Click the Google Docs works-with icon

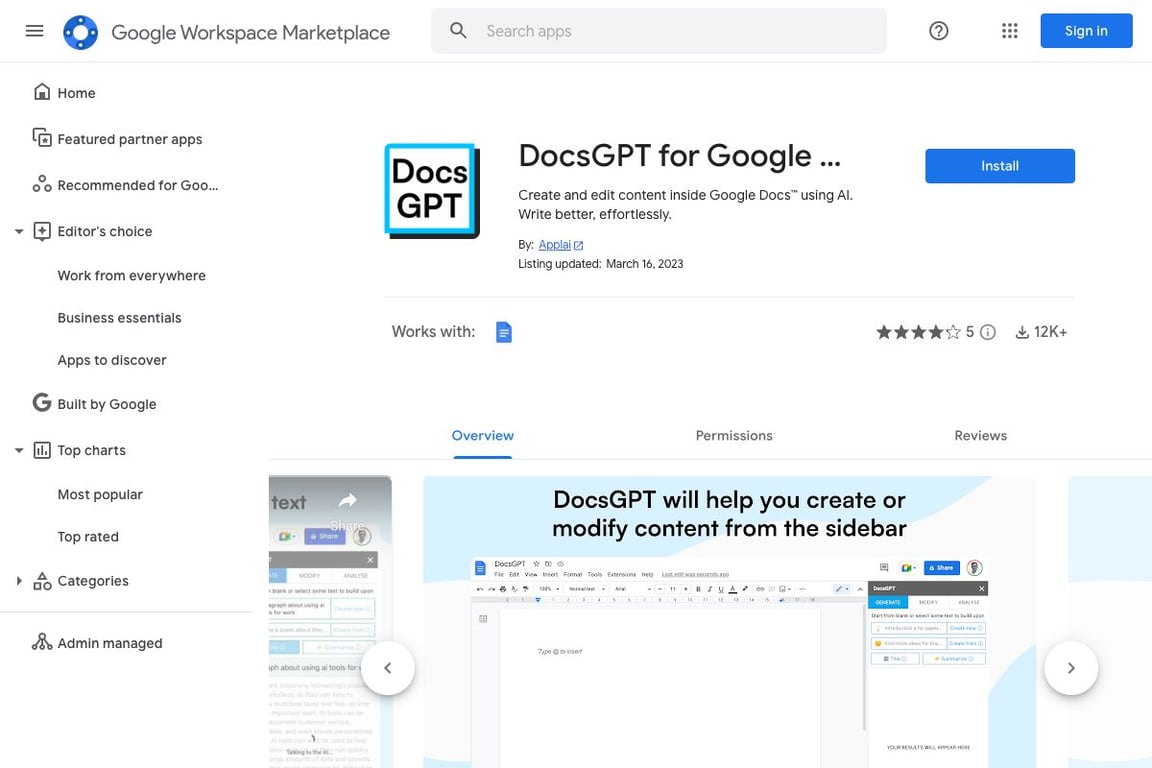[x=503, y=332]
